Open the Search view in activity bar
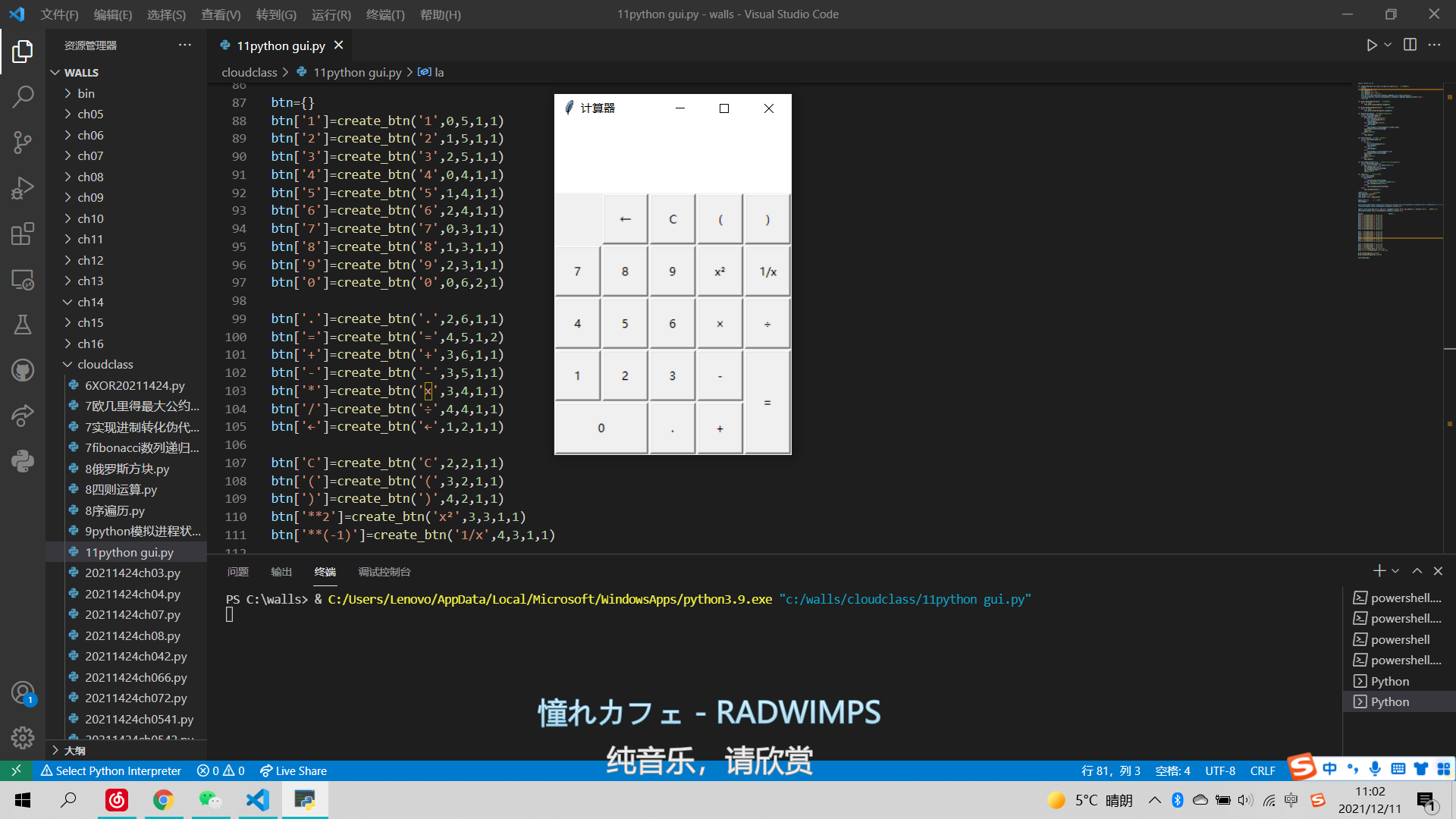 coord(23,96)
